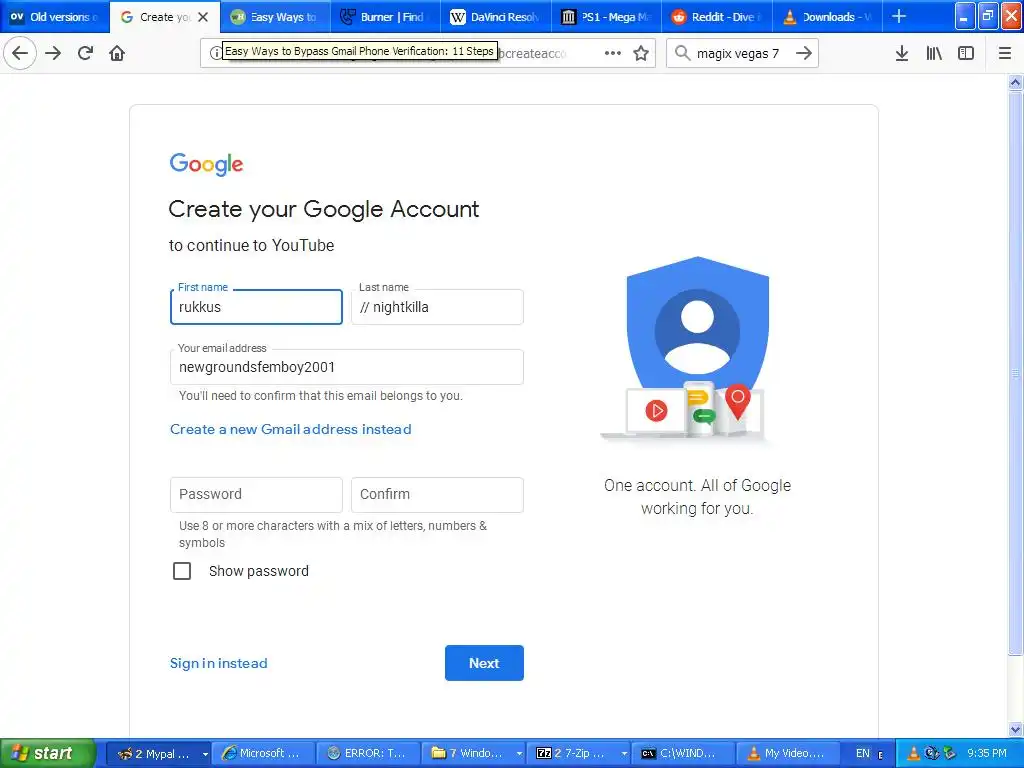Click Create a new Gmail address instead
The image size is (1024, 768).
point(291,429)
